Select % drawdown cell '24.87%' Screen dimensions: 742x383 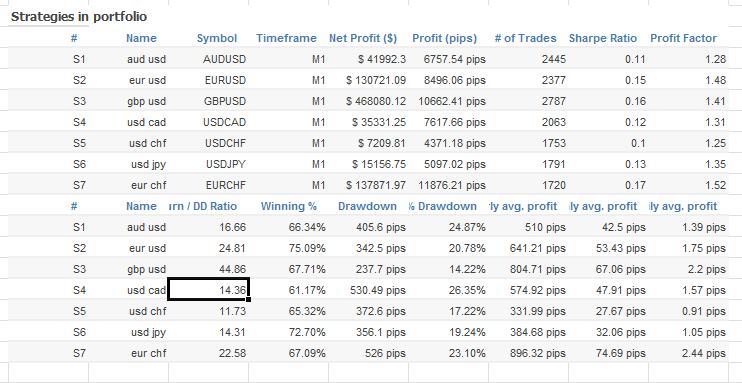pyautogui.click(x=467, y=227)
